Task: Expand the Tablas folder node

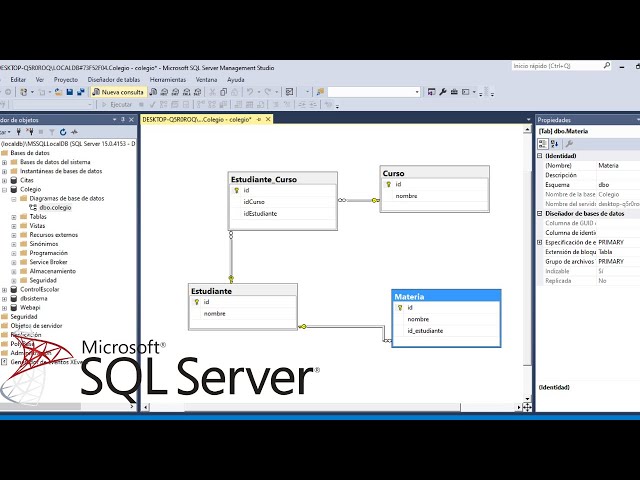Action: [14, 217]
